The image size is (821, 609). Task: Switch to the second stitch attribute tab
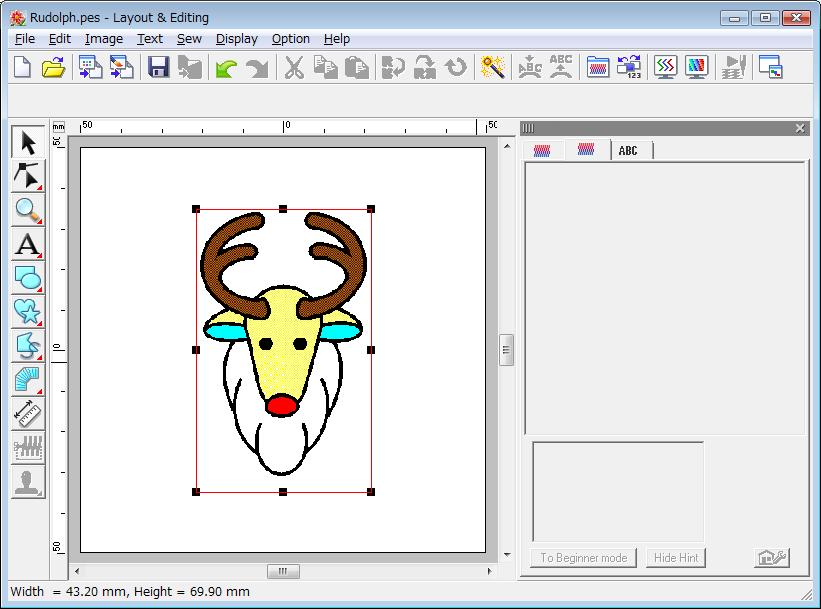click(586, 150)
